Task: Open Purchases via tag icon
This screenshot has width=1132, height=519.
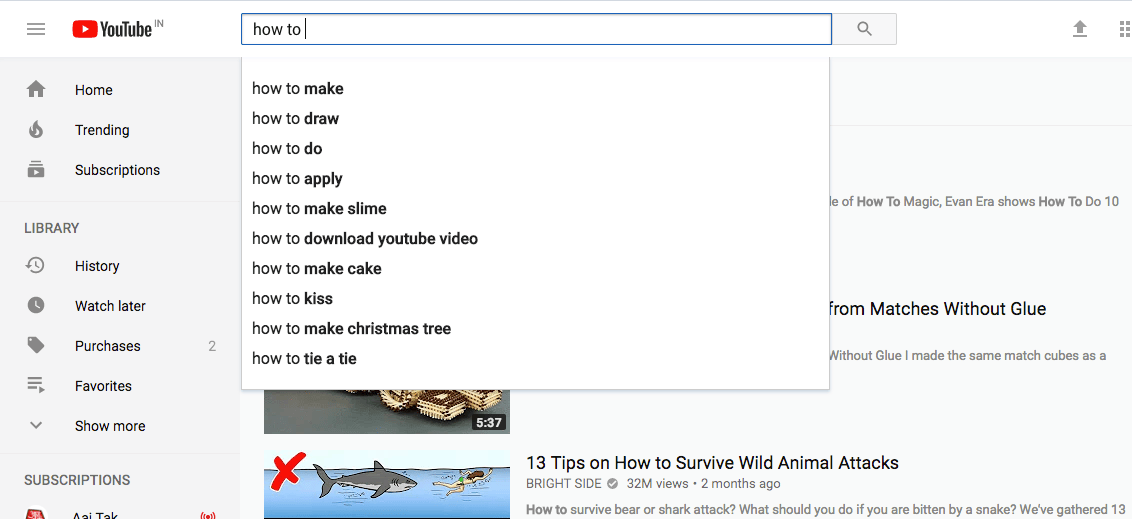Action: [36, 346]
